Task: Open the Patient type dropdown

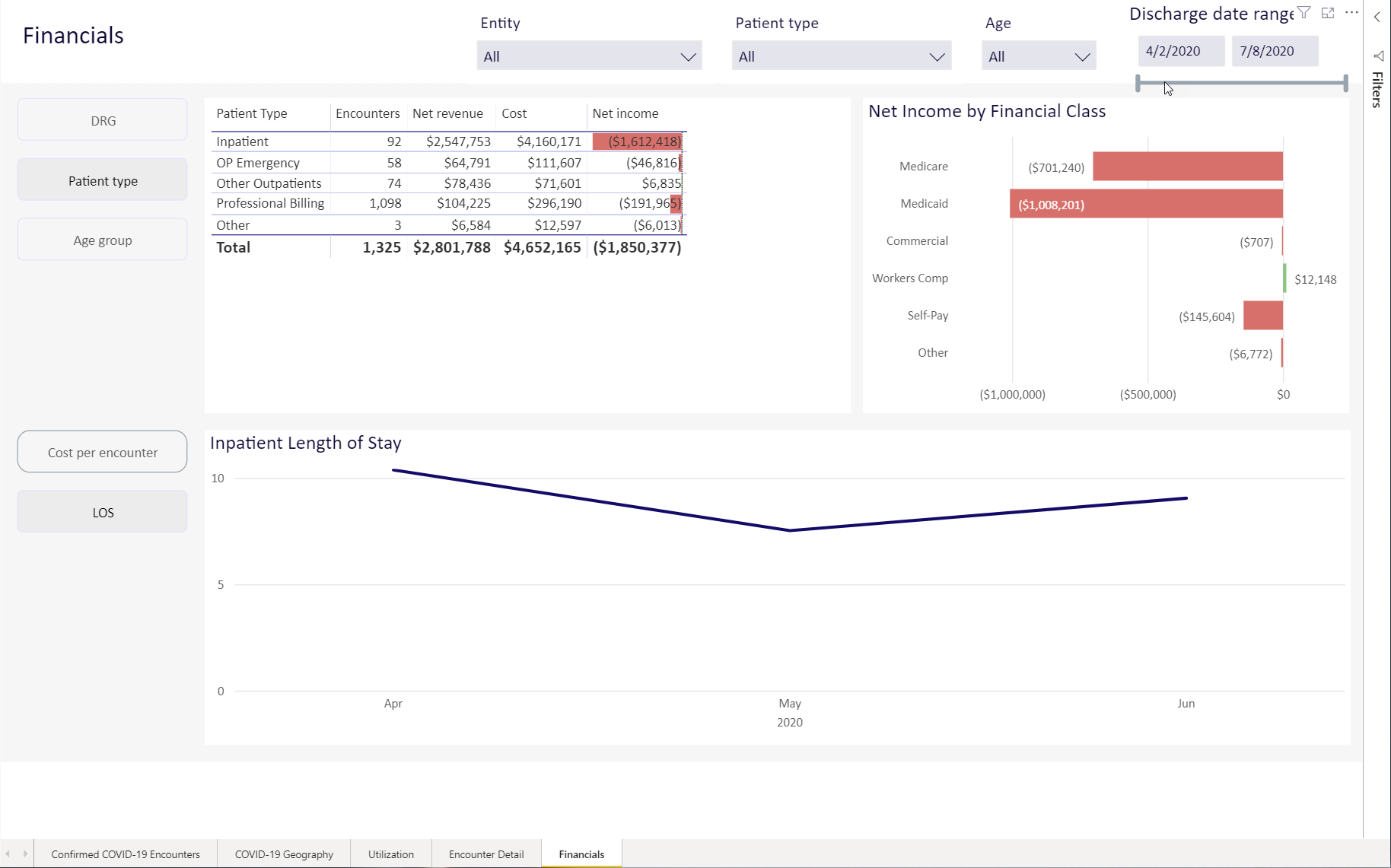Action: click(x=842, y=56)
